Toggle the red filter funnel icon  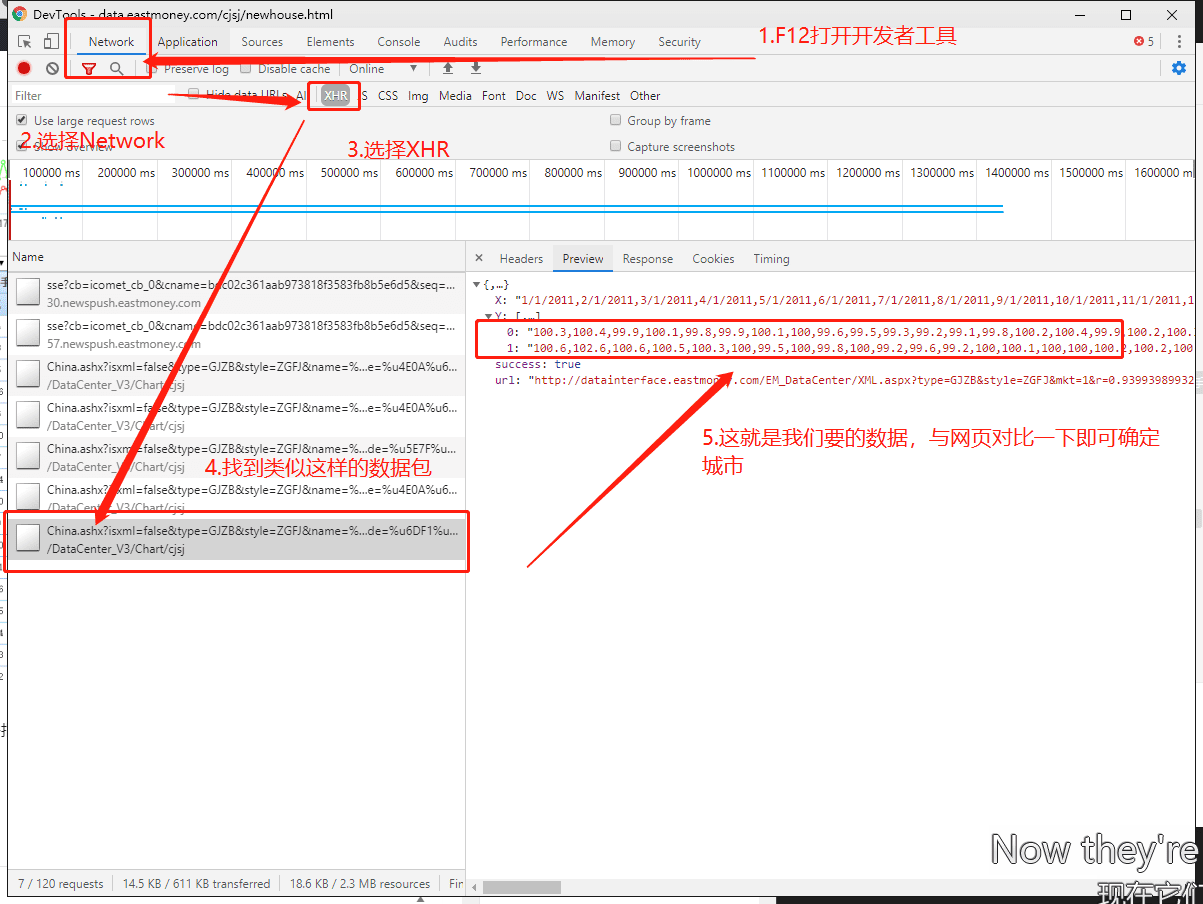point(89,69)
